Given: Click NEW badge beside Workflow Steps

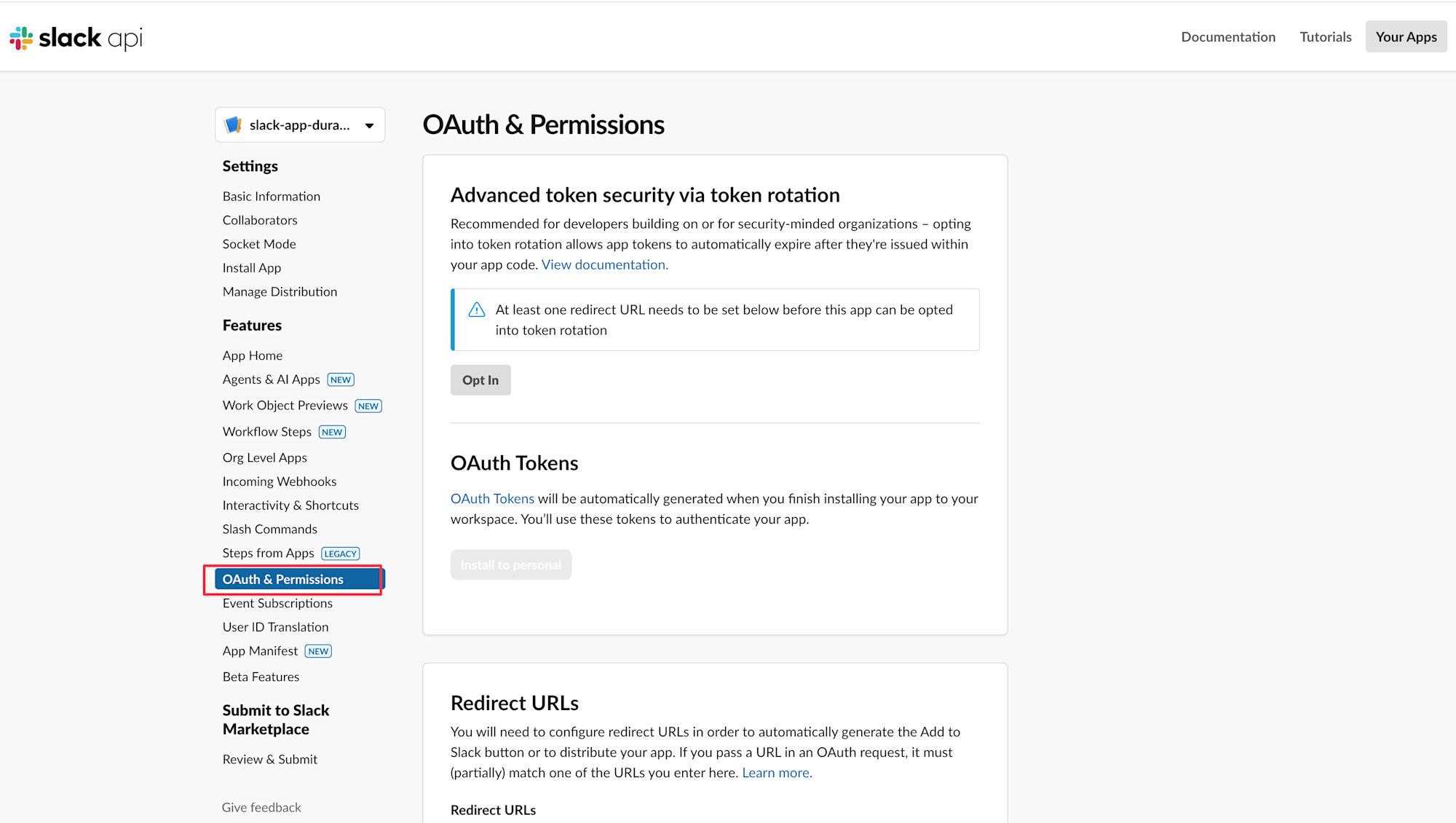Looking at the screenshot, I should [x=332, y=433].
